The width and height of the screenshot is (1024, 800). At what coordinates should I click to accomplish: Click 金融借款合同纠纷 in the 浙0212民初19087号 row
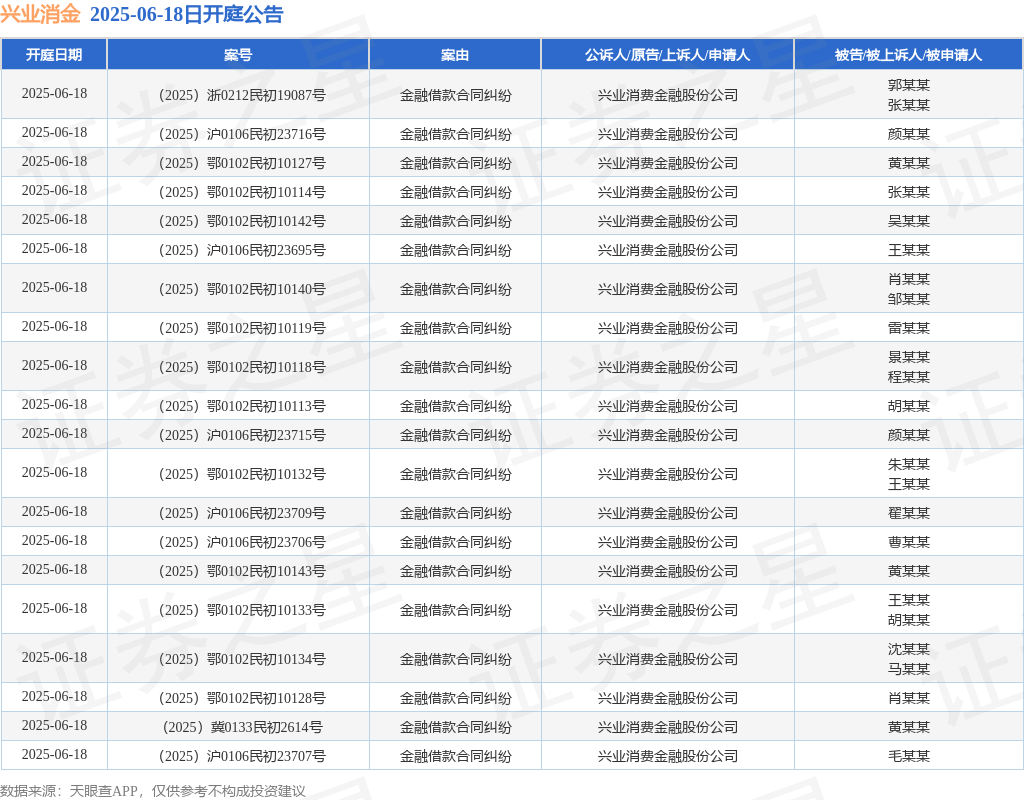tap(455, 95)
